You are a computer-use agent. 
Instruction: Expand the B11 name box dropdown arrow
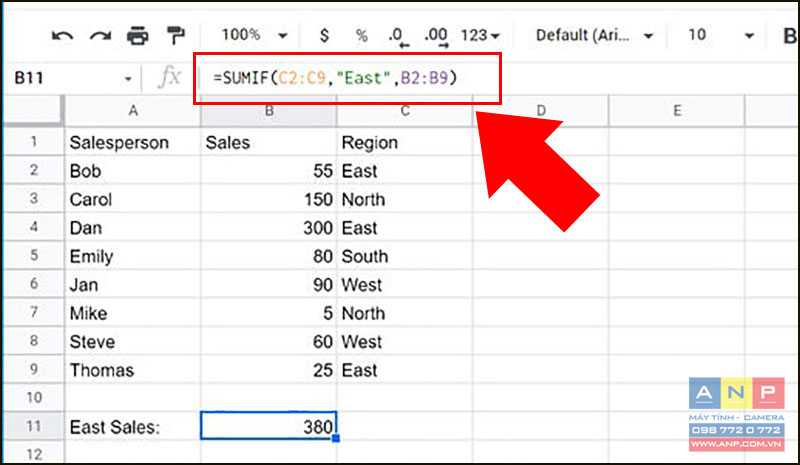pyautogui.click(x=128, y=79)
